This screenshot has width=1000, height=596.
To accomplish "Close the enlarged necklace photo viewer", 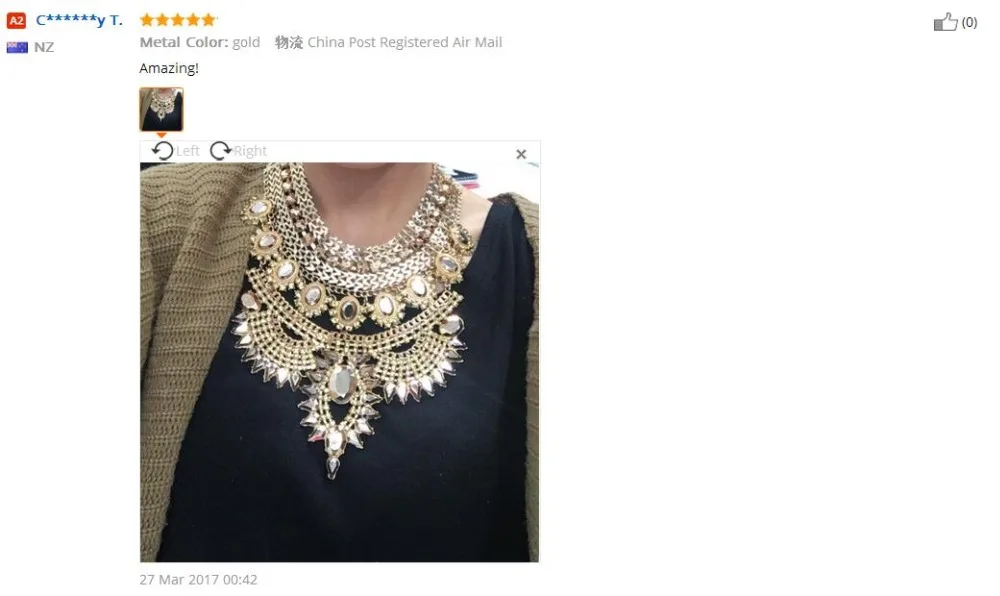I will tap(521, 154).
